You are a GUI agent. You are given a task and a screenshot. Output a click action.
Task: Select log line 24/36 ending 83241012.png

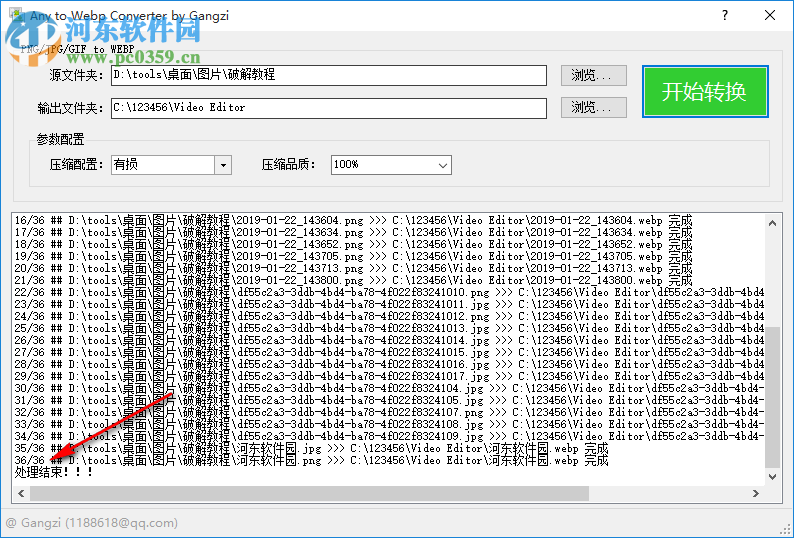[x=389, y=317]
